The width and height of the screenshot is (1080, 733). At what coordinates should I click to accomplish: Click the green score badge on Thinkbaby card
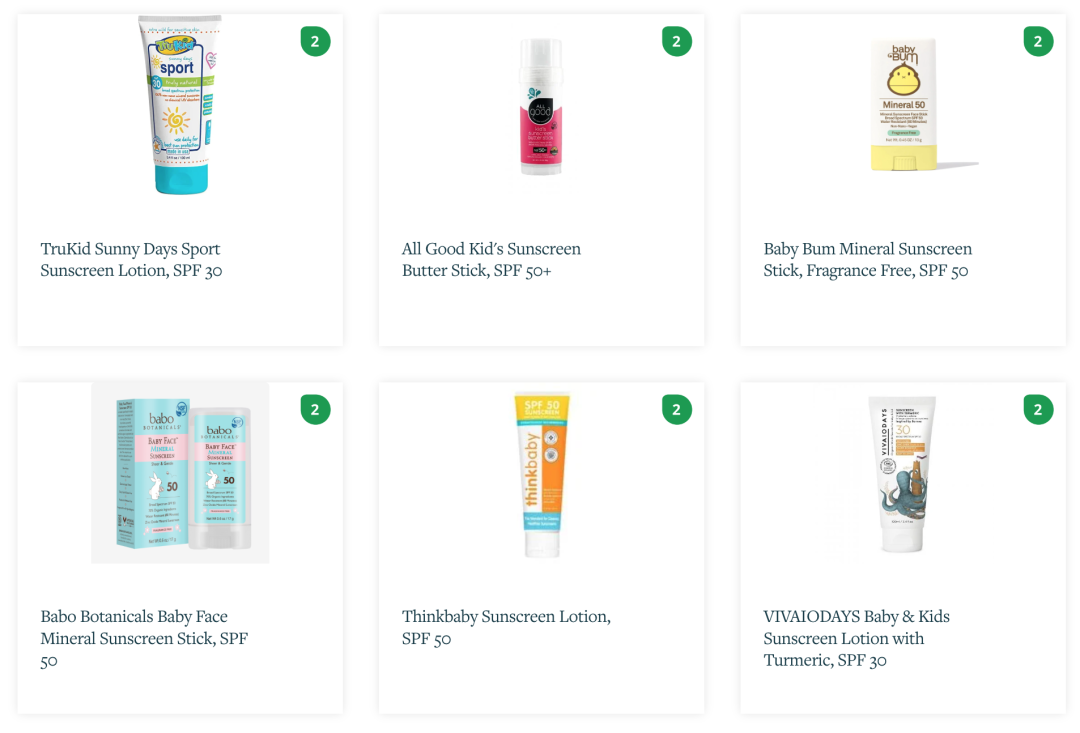676,410
